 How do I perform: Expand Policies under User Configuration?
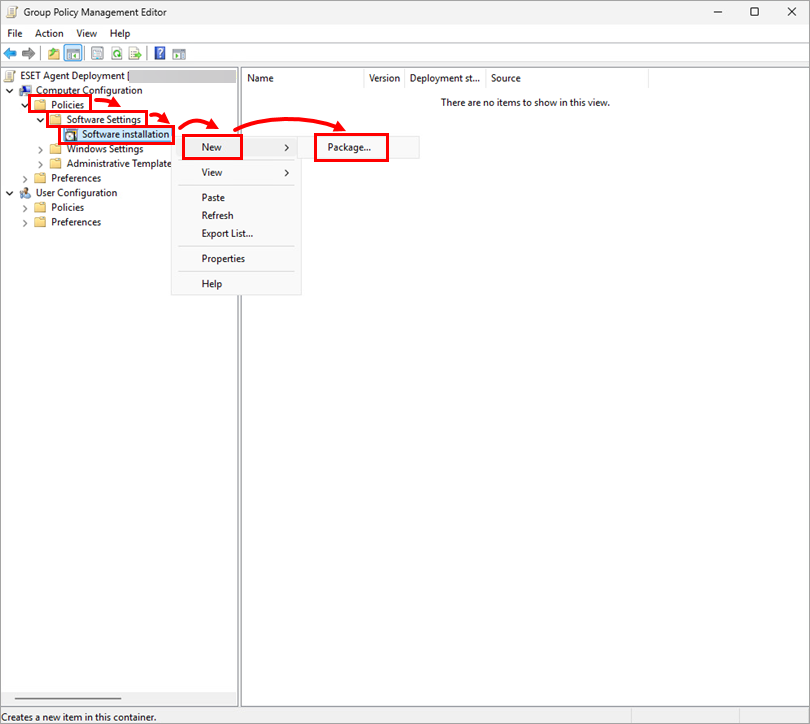click(26, 208)
